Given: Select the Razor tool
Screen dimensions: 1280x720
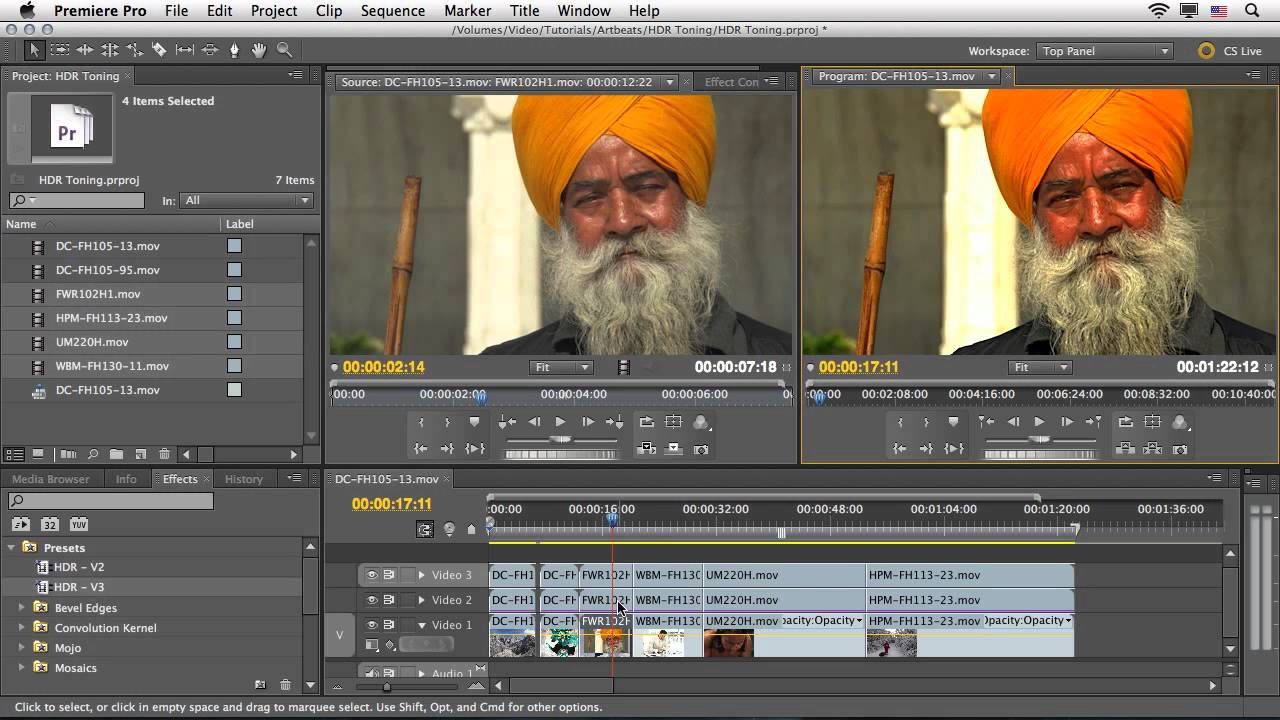Looking at the screenshot, I should tap(159, 50).
